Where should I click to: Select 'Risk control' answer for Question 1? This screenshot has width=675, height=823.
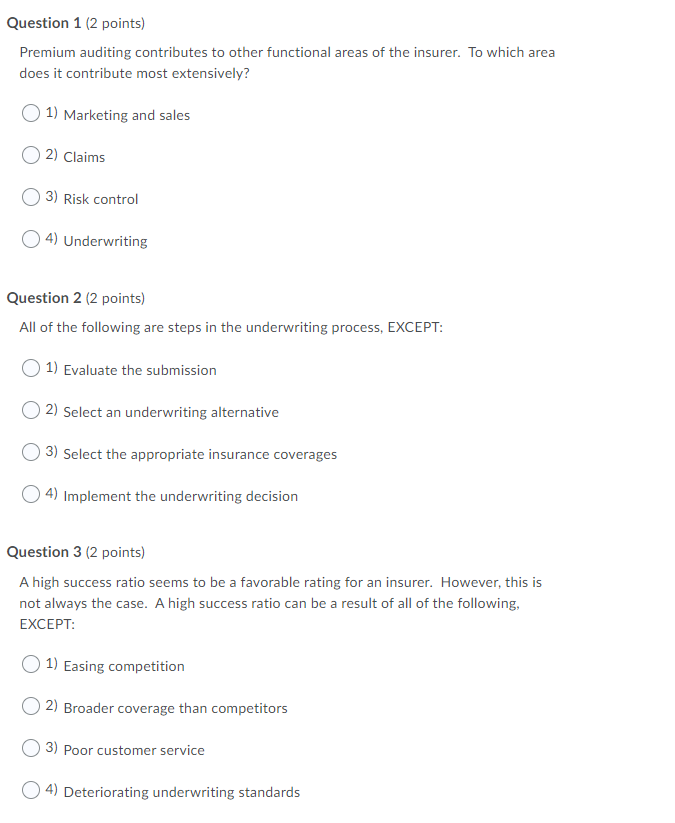tap(31, 197)
